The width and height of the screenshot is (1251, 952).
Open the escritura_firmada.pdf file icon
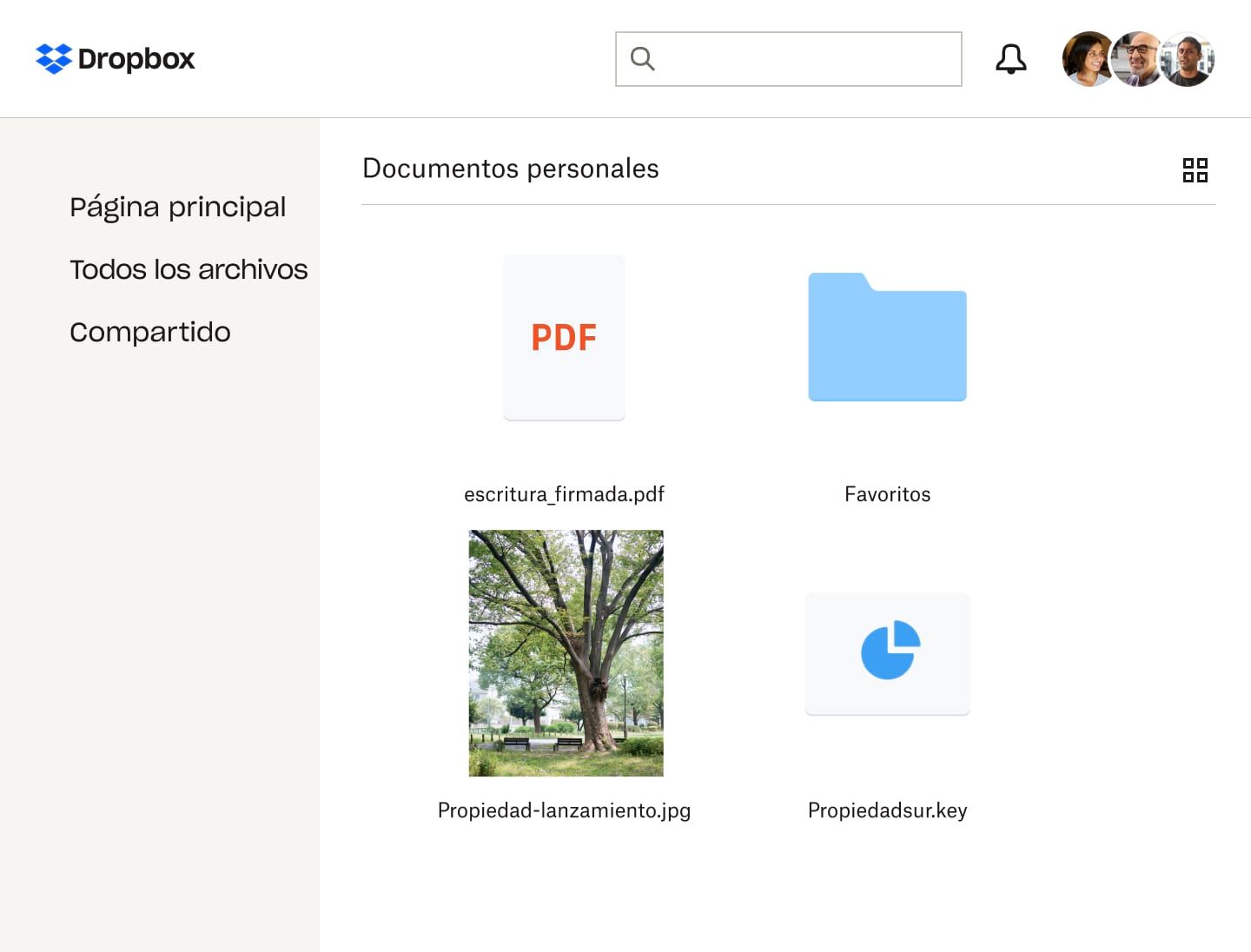coord(564,337)
